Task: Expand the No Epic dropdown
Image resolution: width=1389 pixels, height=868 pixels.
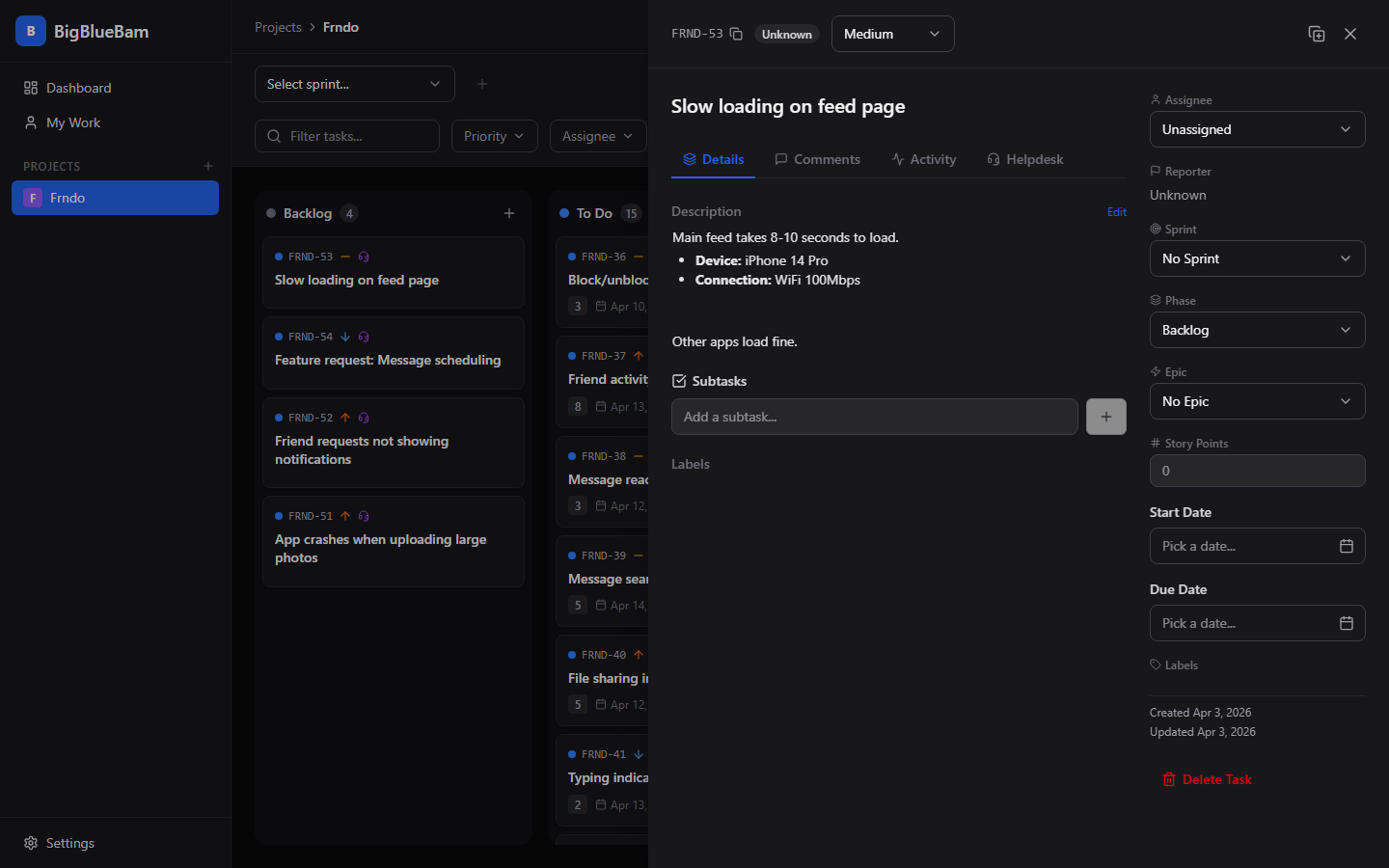Action: pos(1257,401)
